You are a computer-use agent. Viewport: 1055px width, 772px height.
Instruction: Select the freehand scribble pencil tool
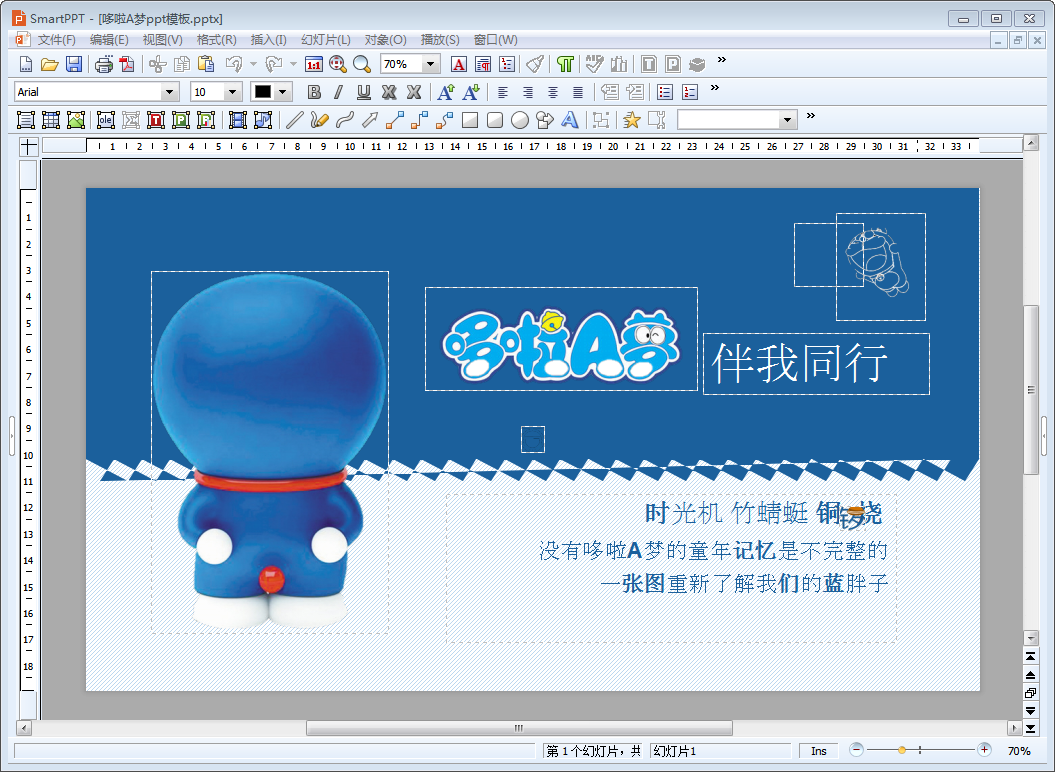pyautogui.click(x=320, y=120)
